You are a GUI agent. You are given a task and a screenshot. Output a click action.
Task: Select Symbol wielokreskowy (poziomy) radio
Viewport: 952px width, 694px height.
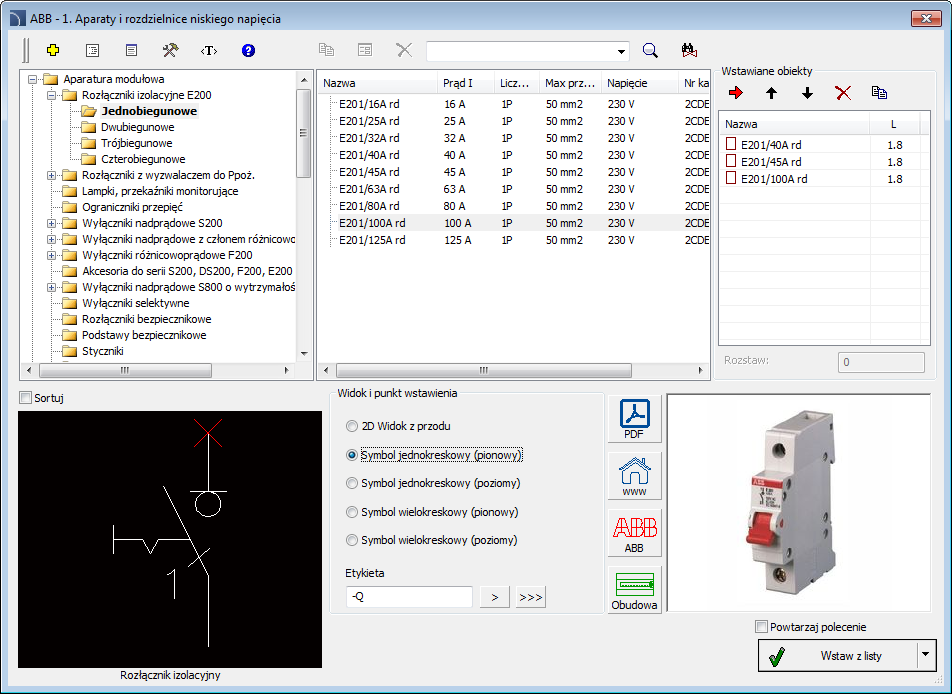click(x=352, y=540)
